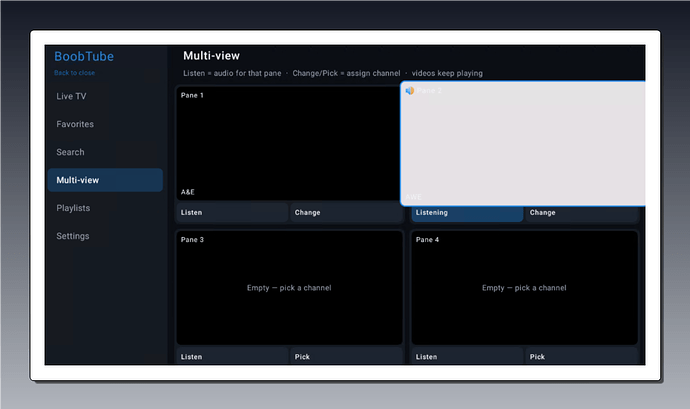Open the Playlists section
This screenshot has width=690, height=409.
pos(105,208)
